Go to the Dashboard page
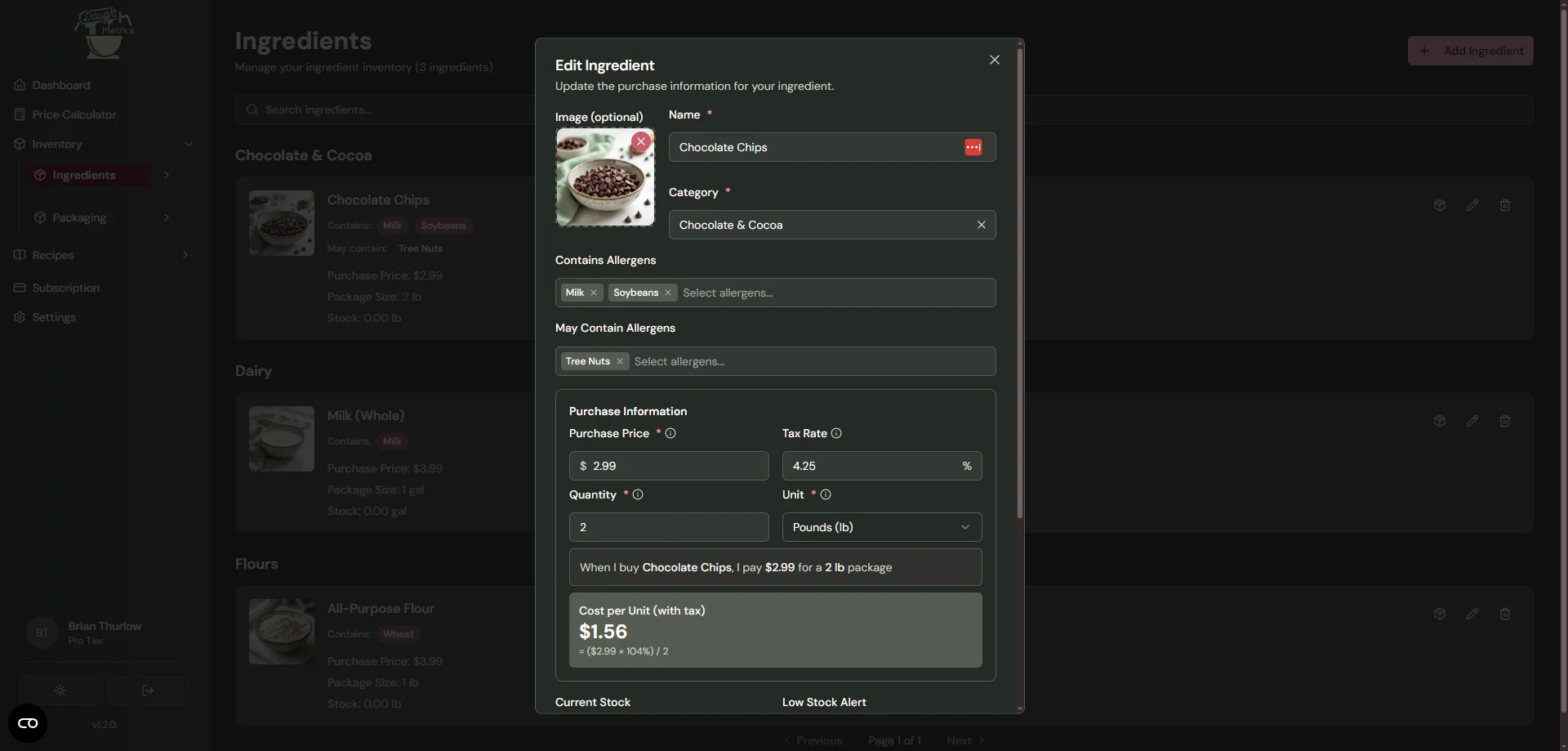Viewport: 1568px width, 751px height. [60, 84]
